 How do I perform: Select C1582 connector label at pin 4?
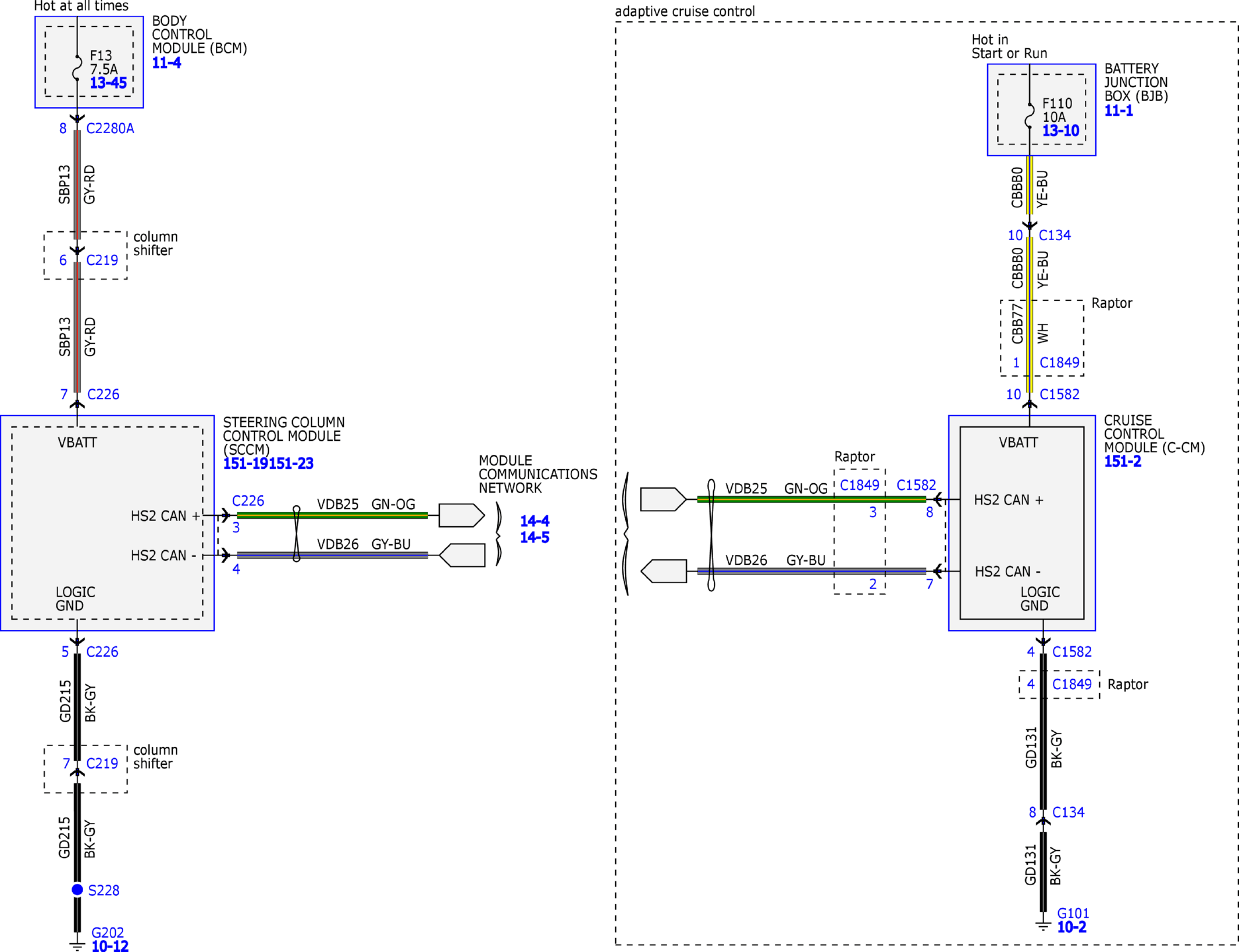click(1071, 652)
